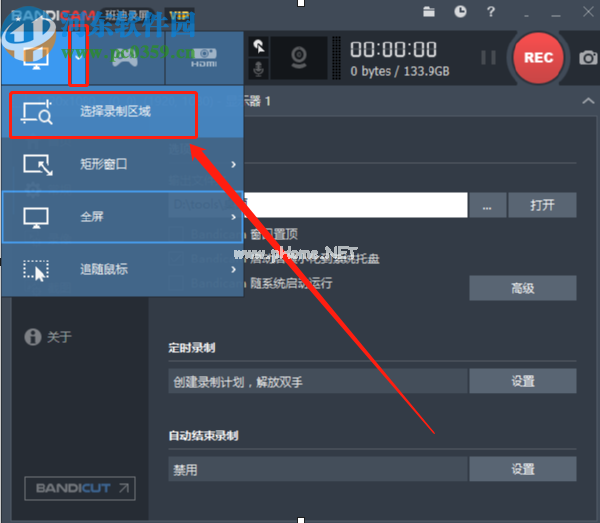Click the pause recording button
This screenshot has height=523, width=600.
[x=488, y=58]
